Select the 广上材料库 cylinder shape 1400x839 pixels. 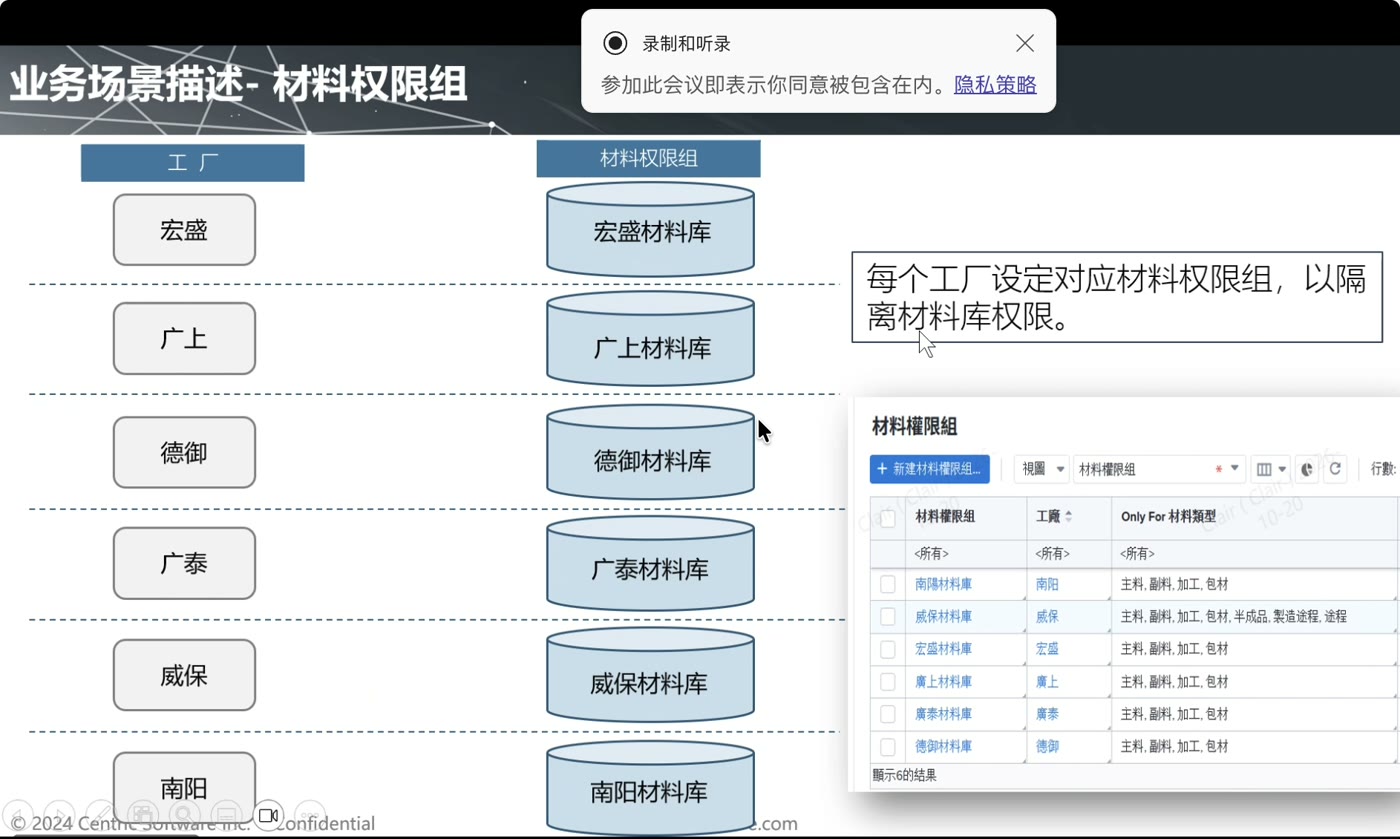tap(650, 339)
